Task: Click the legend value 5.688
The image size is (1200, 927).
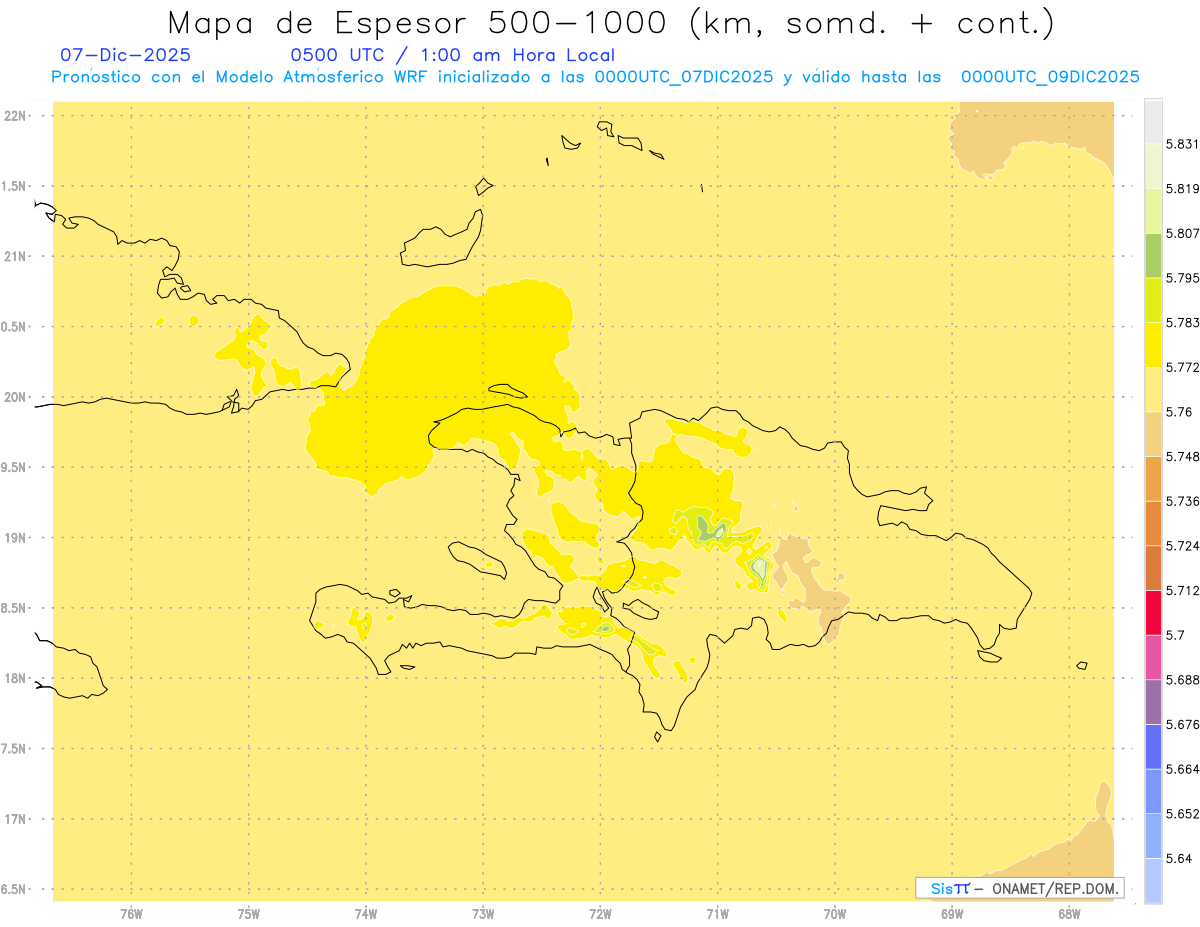Action: (1183, 679)
